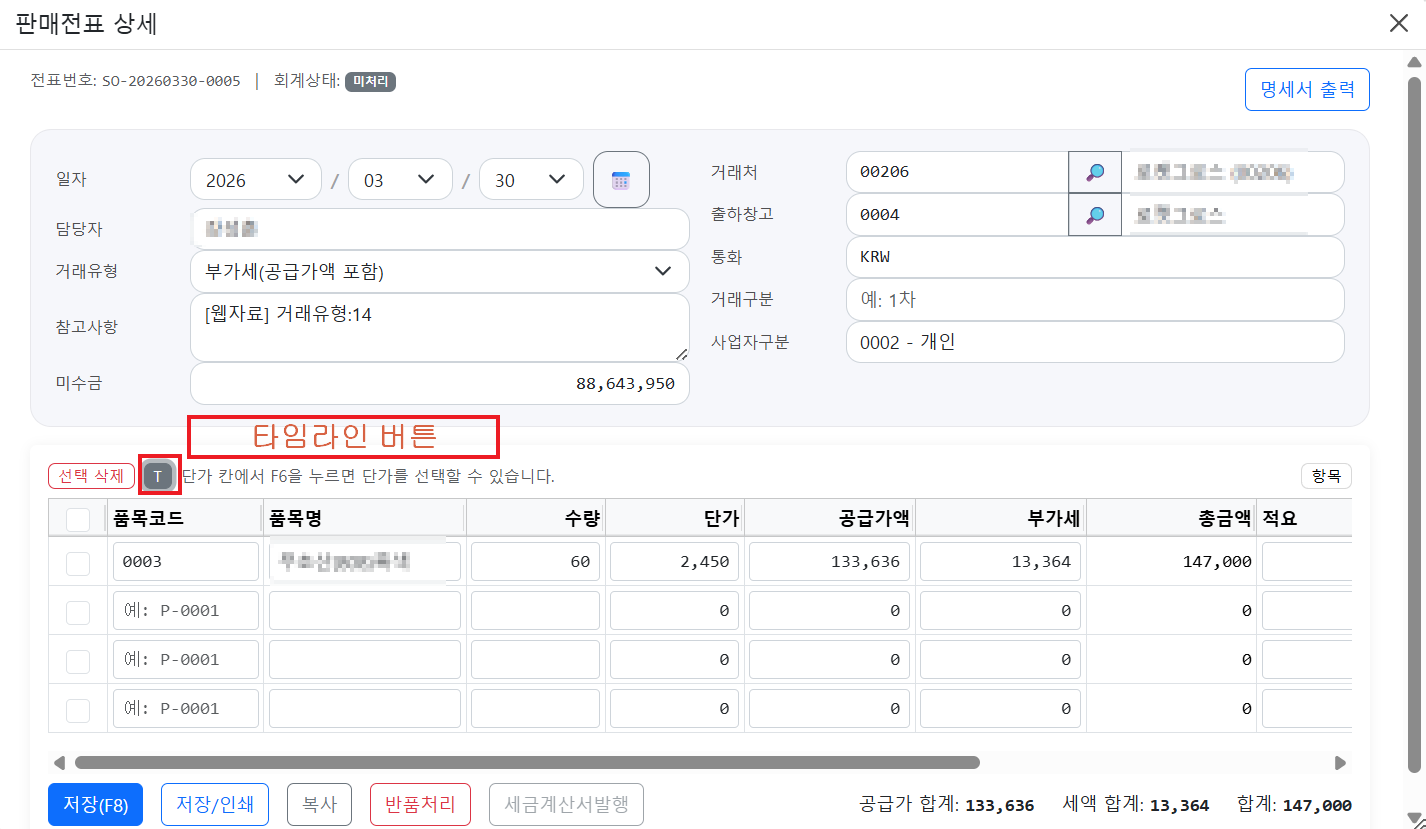Click the 출하창고 search magnifier icon
Screen dimensions: 1426x829
pos(1095,215)
